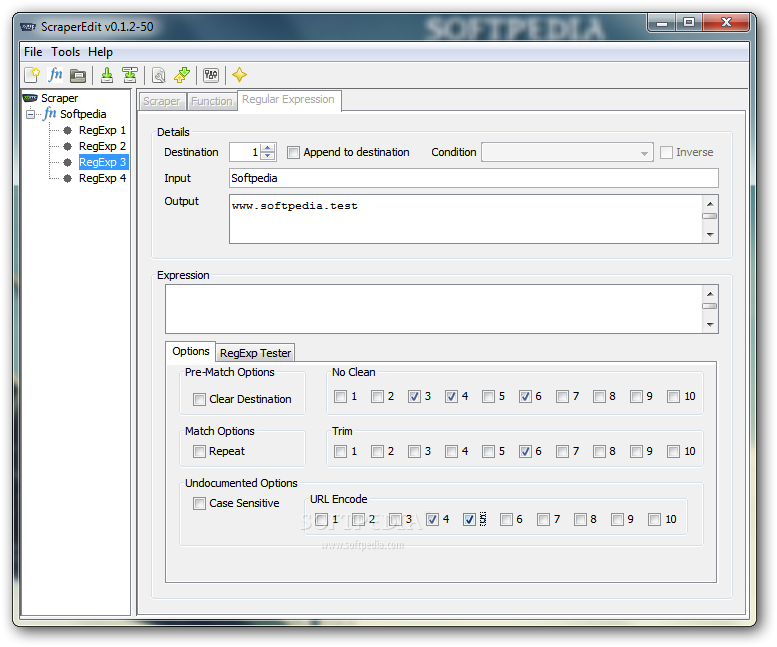
Task: Select RegExp 2 in the tree
Action: click(102, 146)
